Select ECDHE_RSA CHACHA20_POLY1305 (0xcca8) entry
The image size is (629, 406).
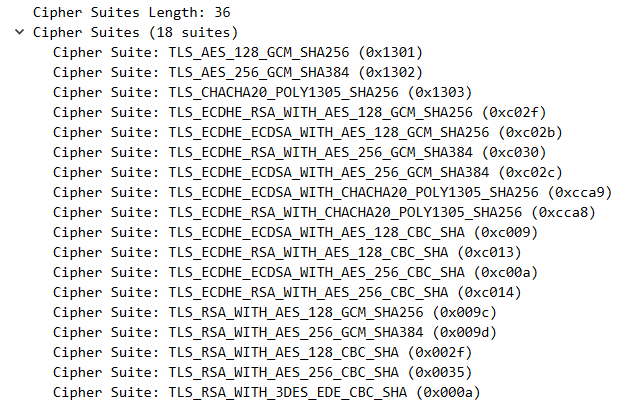point(324,213)
